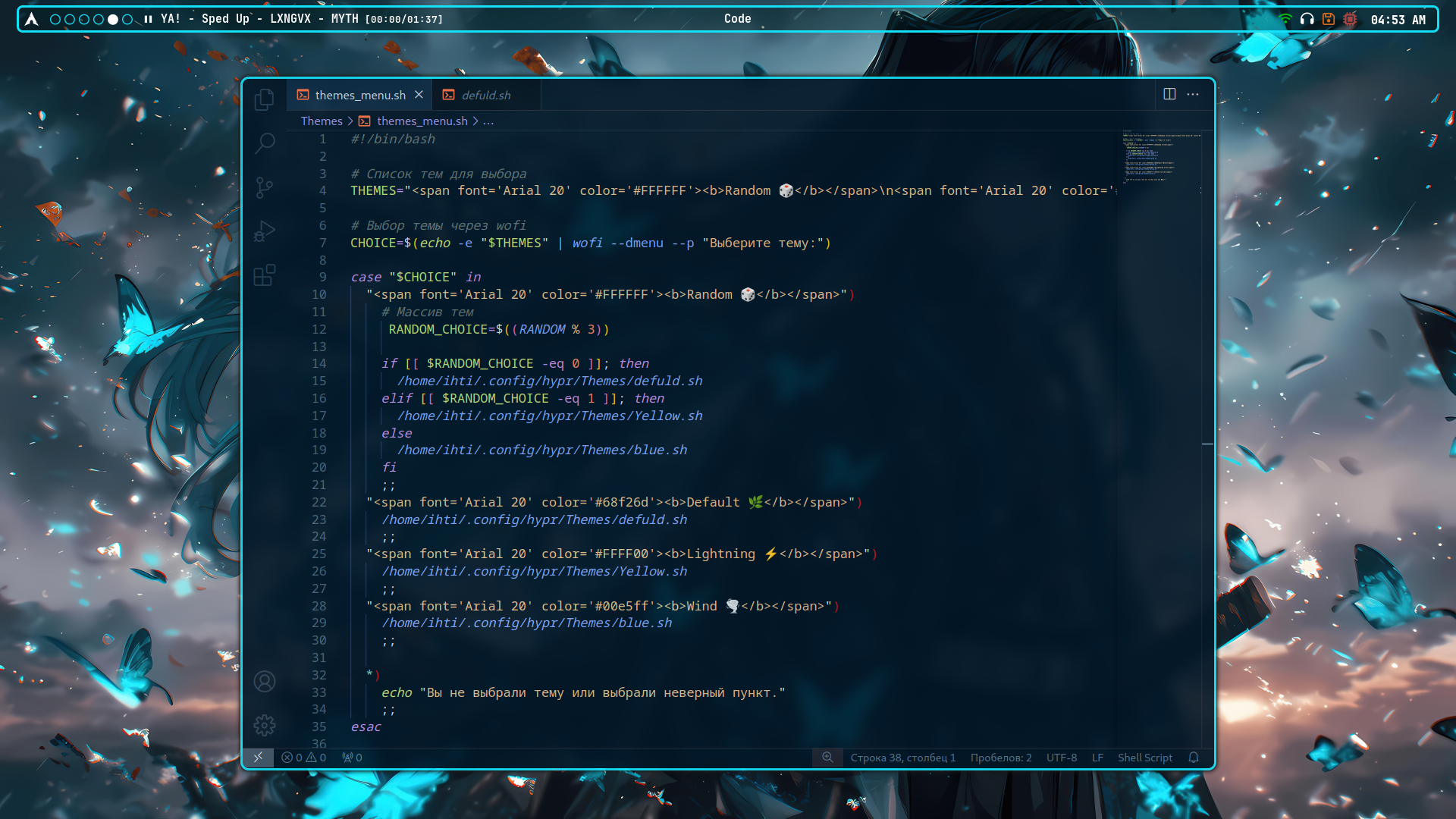Expand the breadcrumb ellipsis after themes_menu.sh
The image size is (1456, 819).
[x=488, y=121]
